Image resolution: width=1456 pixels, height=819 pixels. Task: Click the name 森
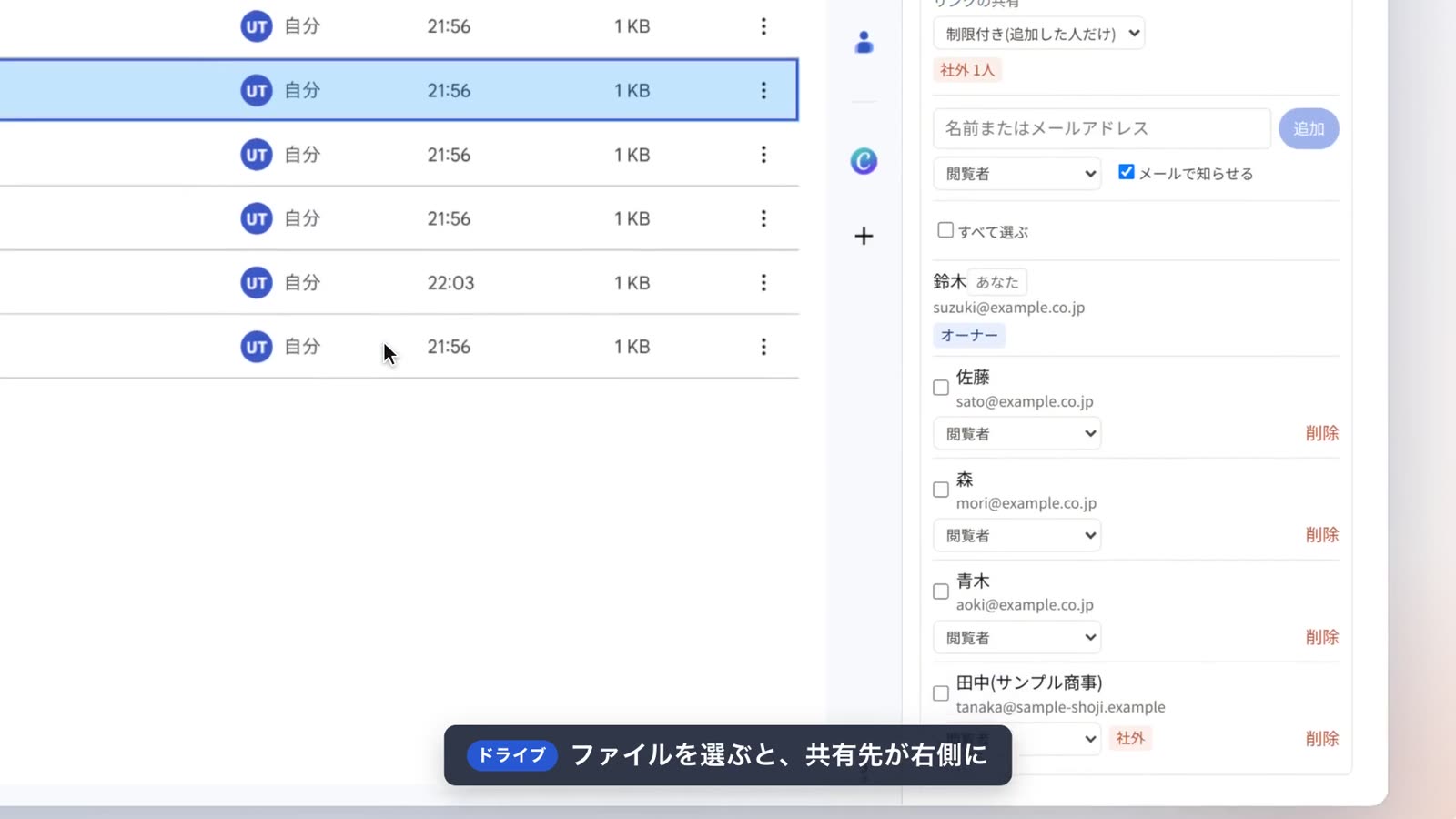(x=965, y=479)
